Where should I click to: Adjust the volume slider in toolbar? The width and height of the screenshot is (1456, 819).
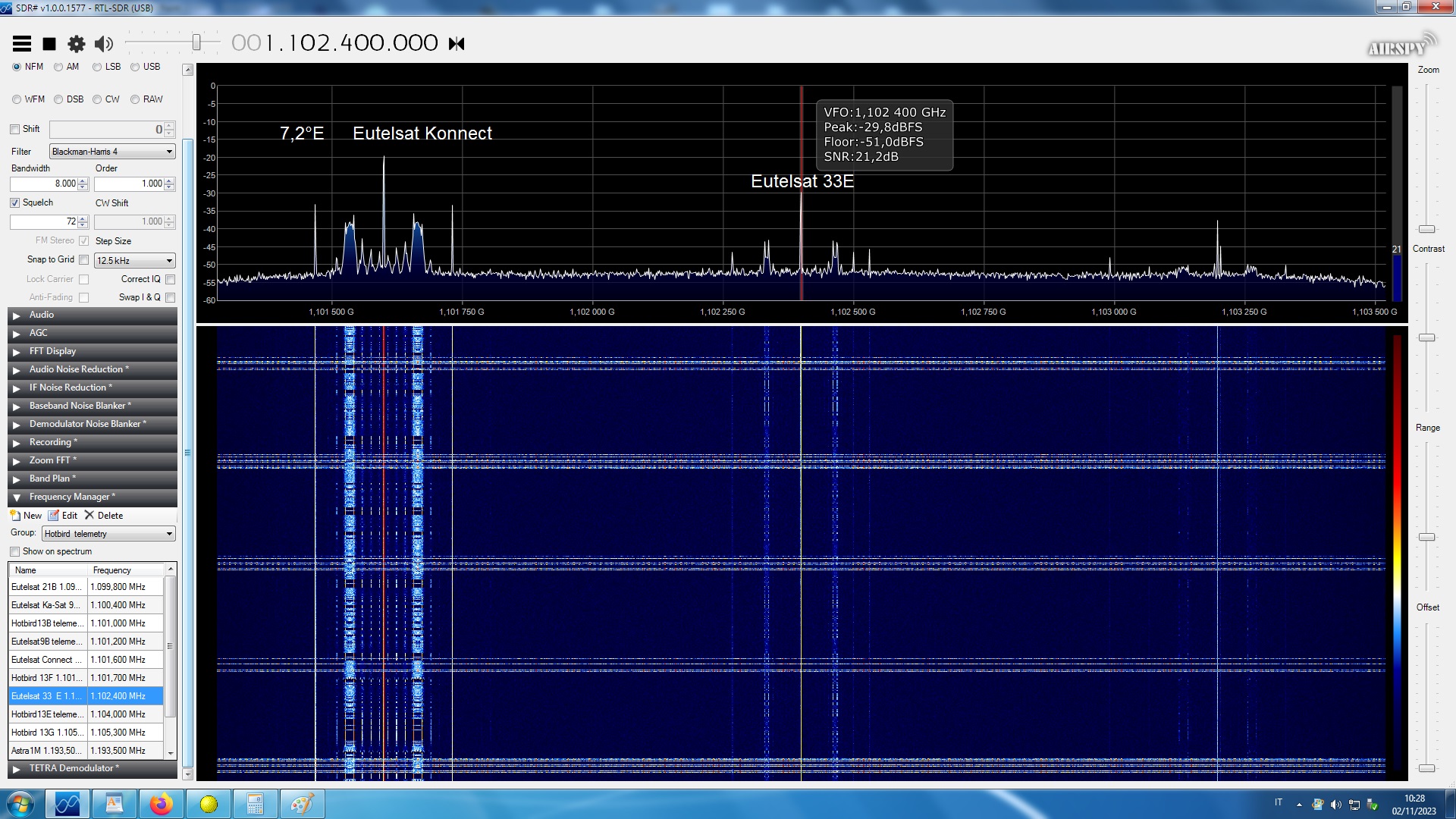click(196, 42)
